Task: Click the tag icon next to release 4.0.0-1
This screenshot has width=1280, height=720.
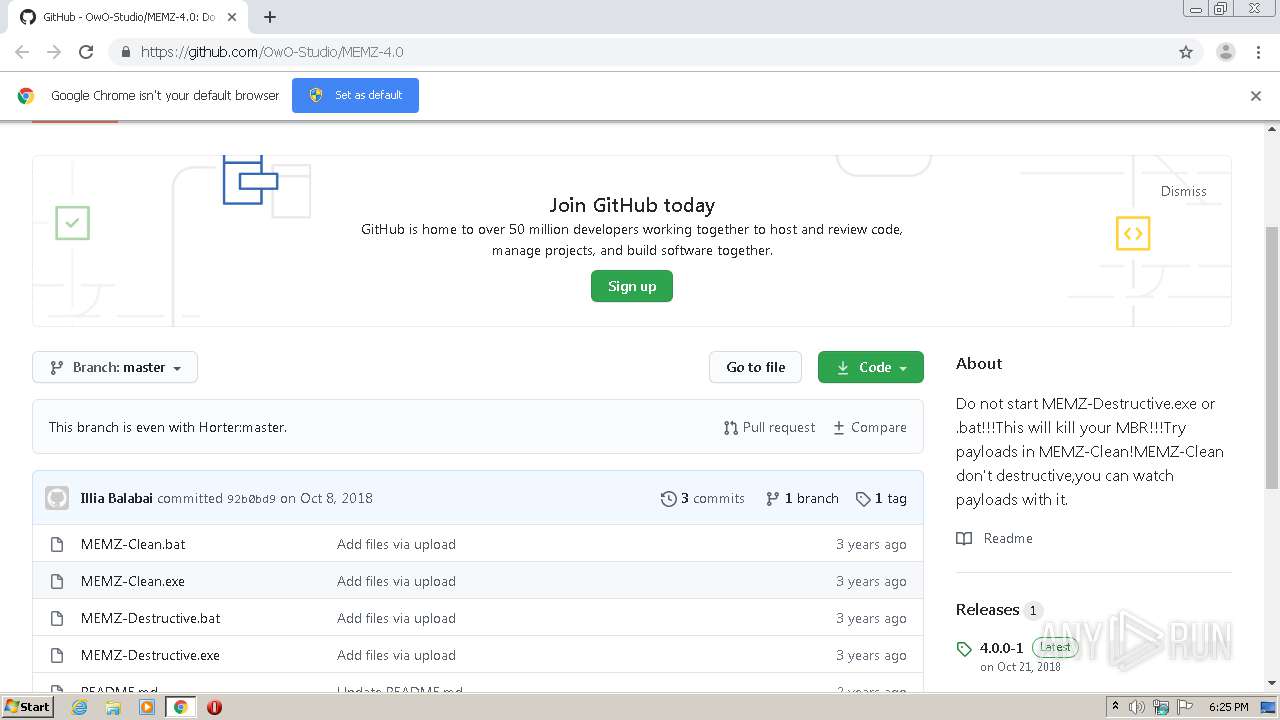Action: (x=964, y=649)
